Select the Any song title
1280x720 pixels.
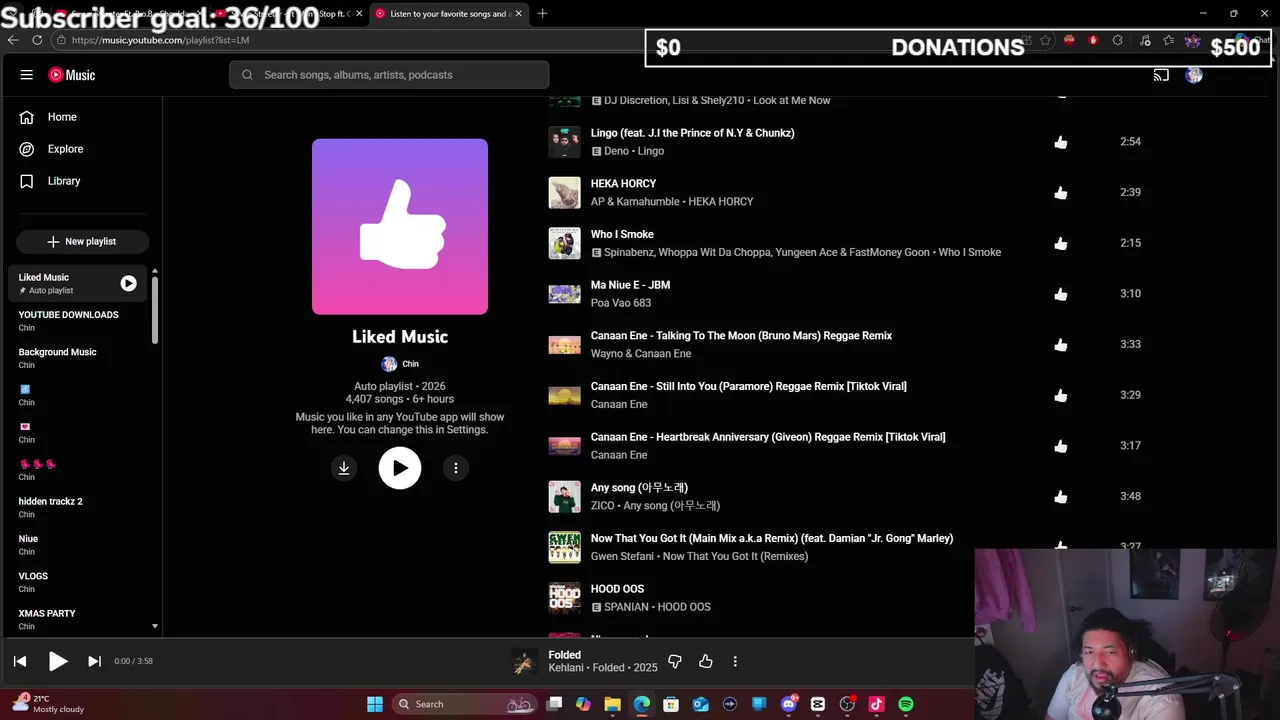[x=639, y=488]
